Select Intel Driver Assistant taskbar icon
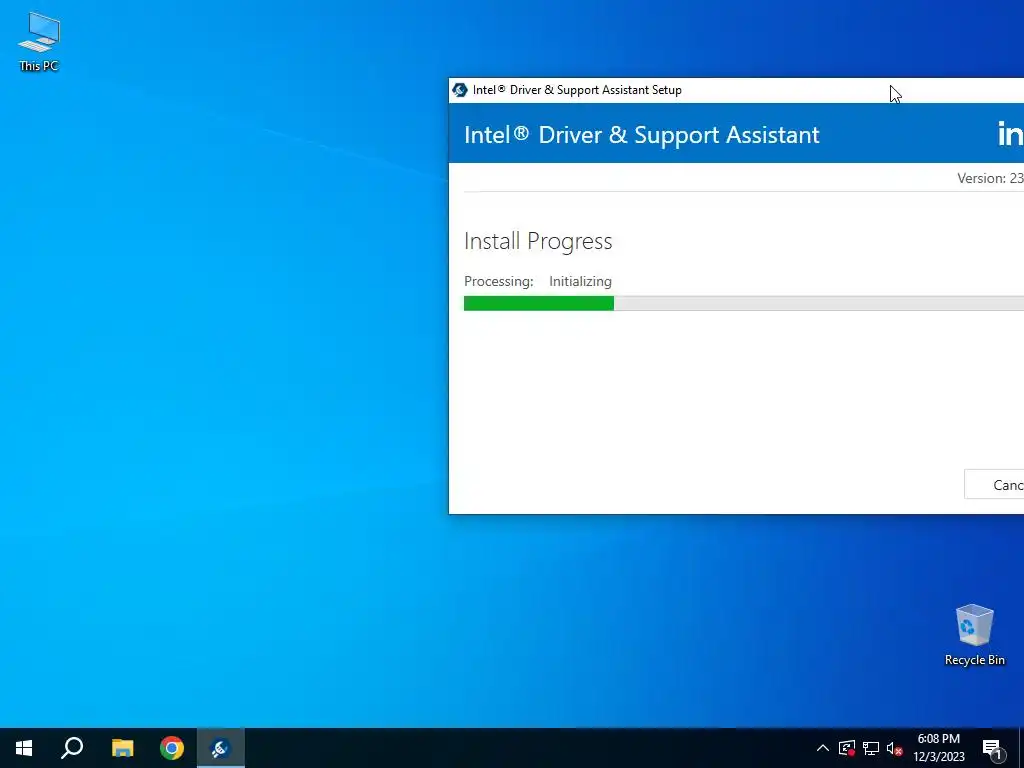Viewport: 1024px width, 768px height. pos(221,748)
